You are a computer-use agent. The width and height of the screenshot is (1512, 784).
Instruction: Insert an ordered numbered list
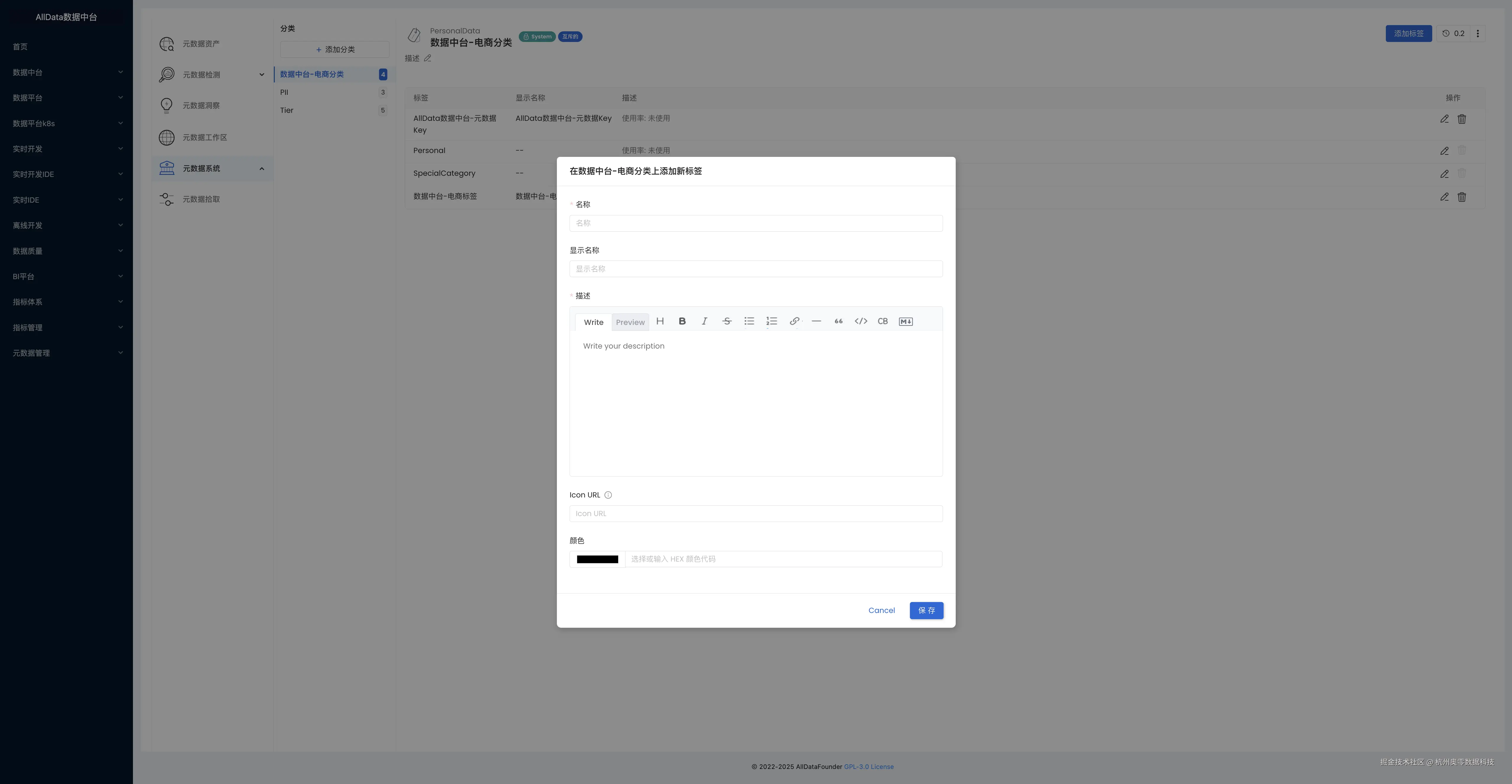[x=771, y=321]
